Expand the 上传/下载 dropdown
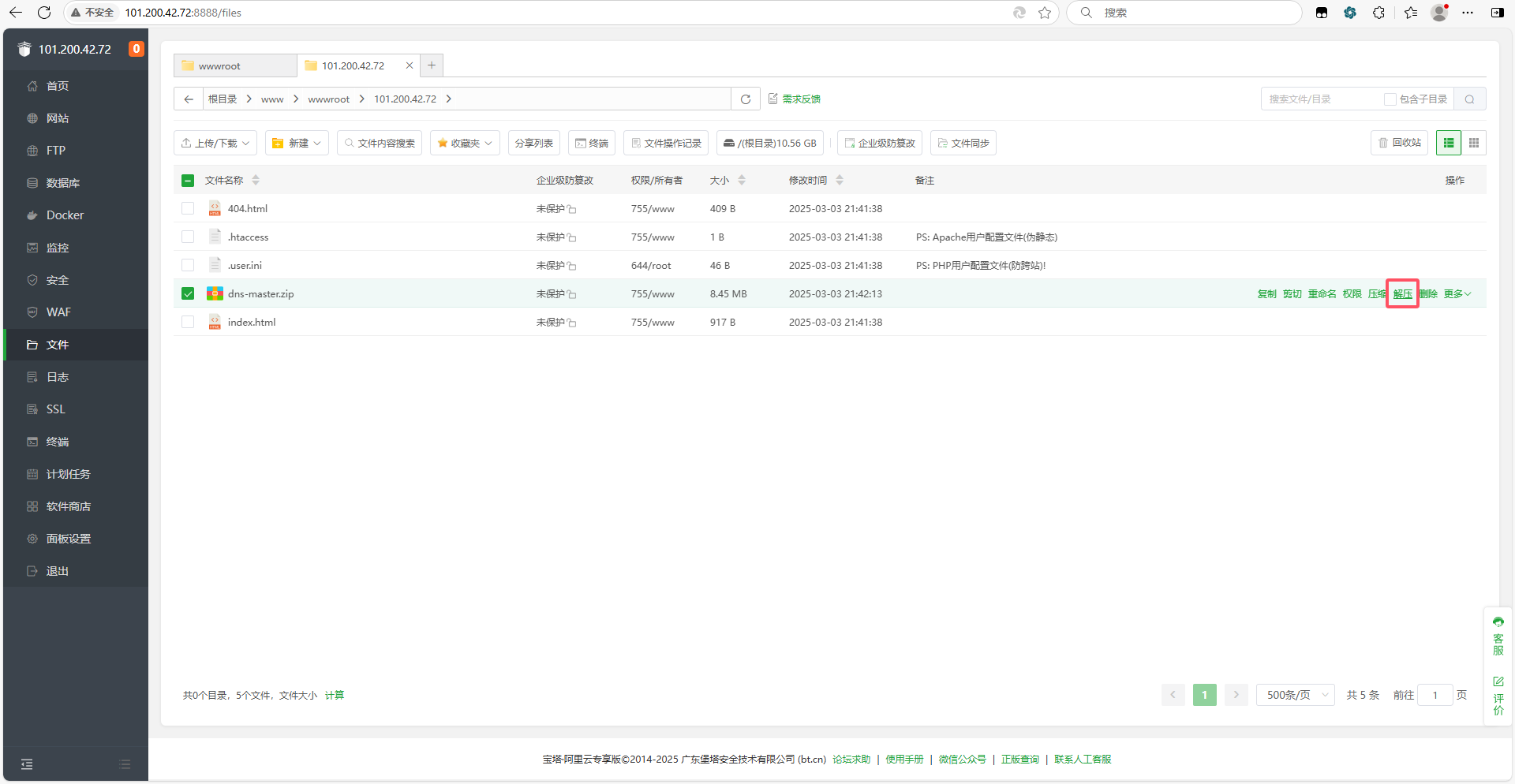The width and height of the screenshot is (1515, 784). coord(215,143)
